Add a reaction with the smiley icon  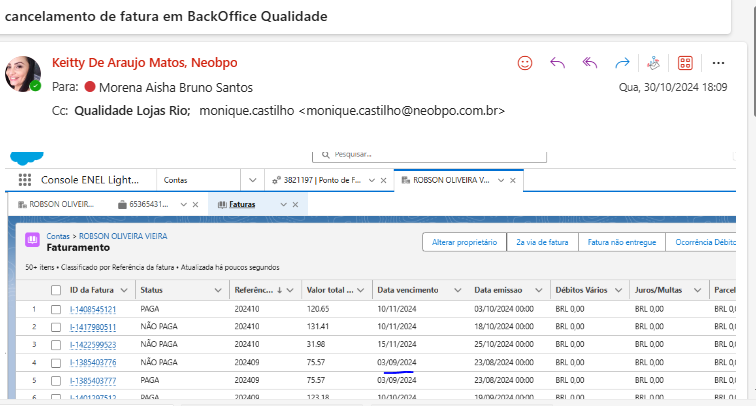tap(525, 63)
